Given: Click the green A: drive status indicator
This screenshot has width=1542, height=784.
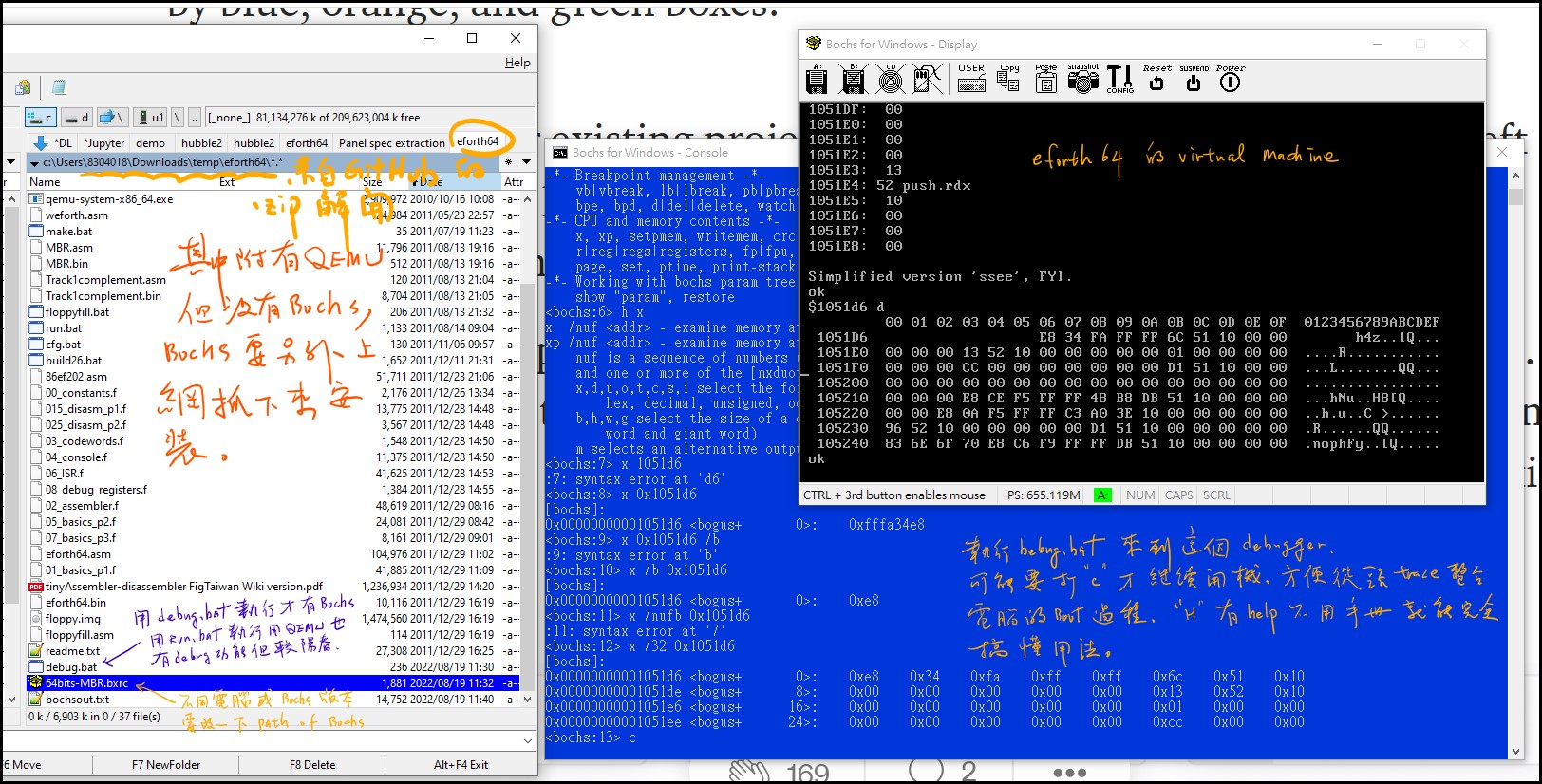Looking at the screenshot, I should [1102, 495].
